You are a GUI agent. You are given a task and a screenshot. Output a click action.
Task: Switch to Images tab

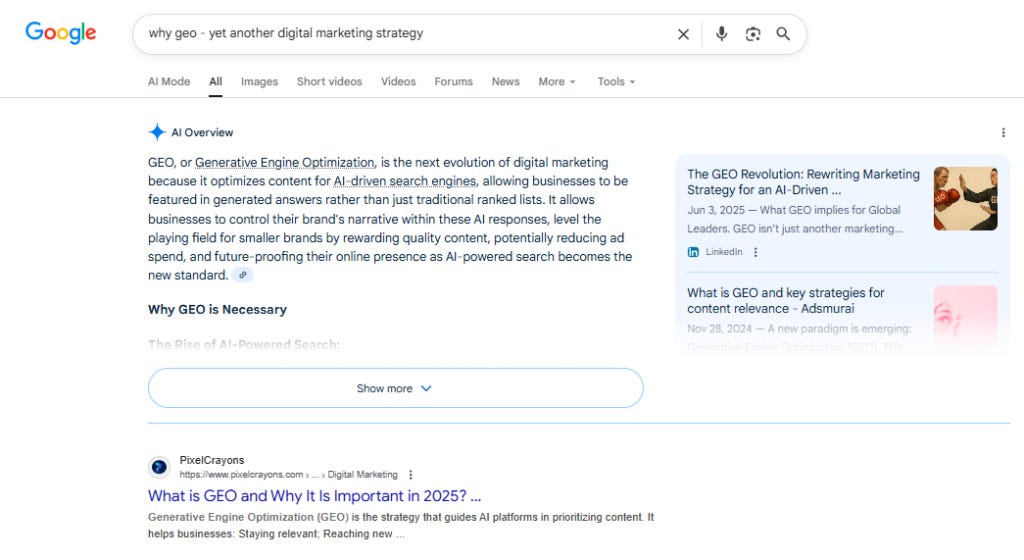click(x=259, y=82)
